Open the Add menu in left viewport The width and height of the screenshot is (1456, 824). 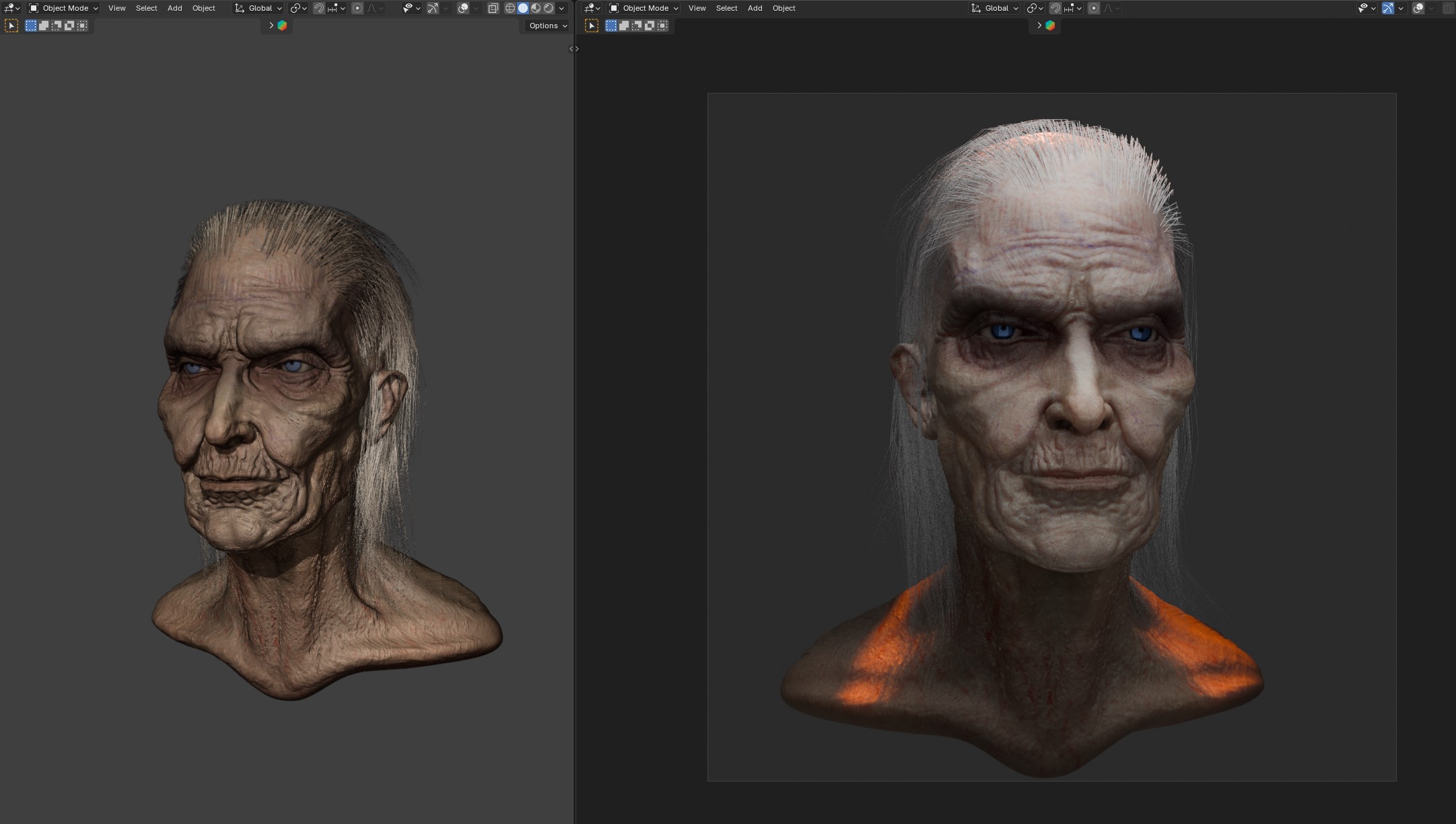(174, 8)
